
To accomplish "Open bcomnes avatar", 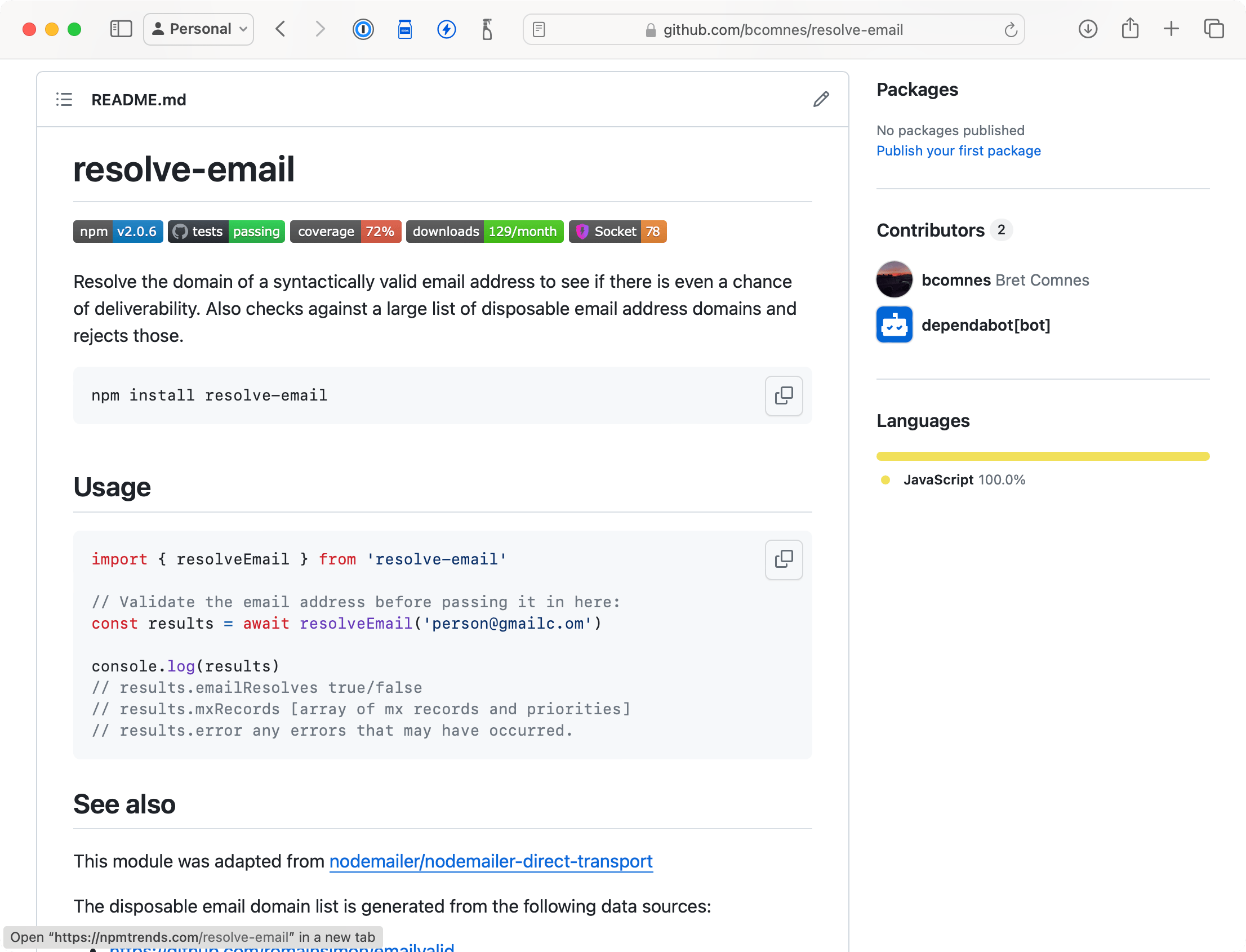I will (x=894, y=279).
